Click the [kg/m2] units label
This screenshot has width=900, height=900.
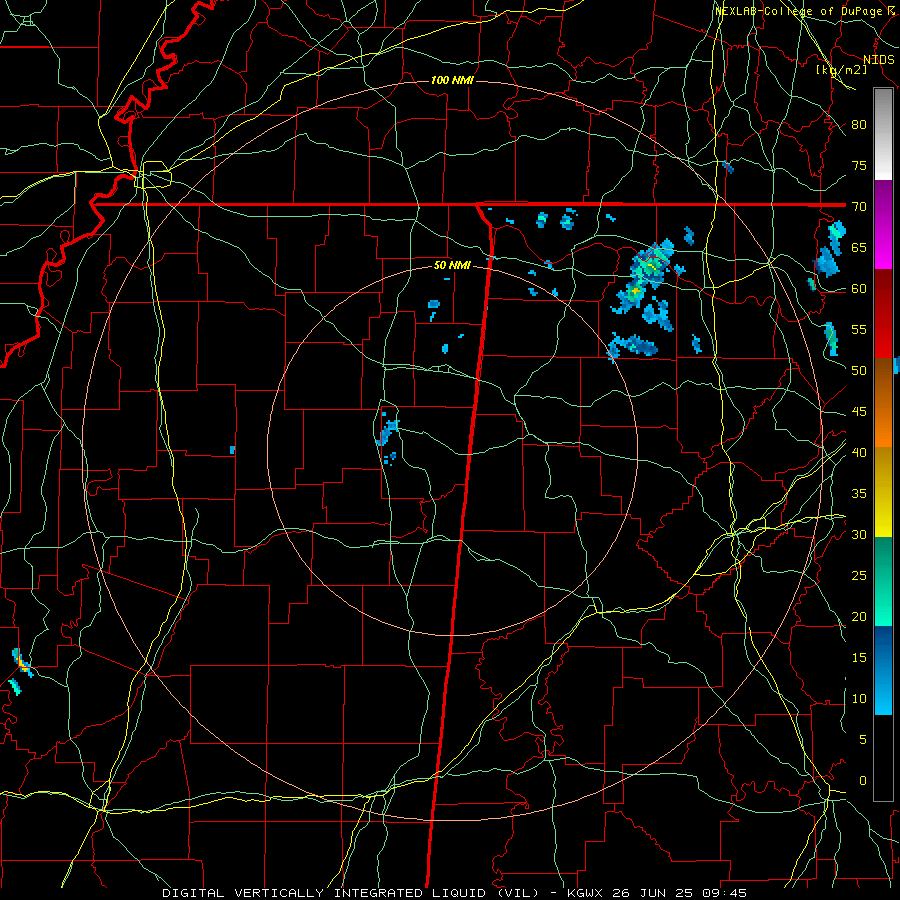click(x=841, y=70)
